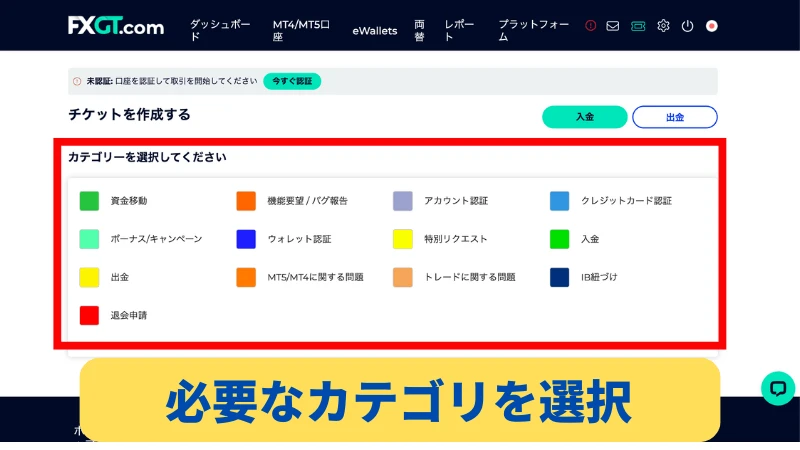Open the mail envelope icon
The width and height of the screenshot is (800, 450).
tap(613, 26)
